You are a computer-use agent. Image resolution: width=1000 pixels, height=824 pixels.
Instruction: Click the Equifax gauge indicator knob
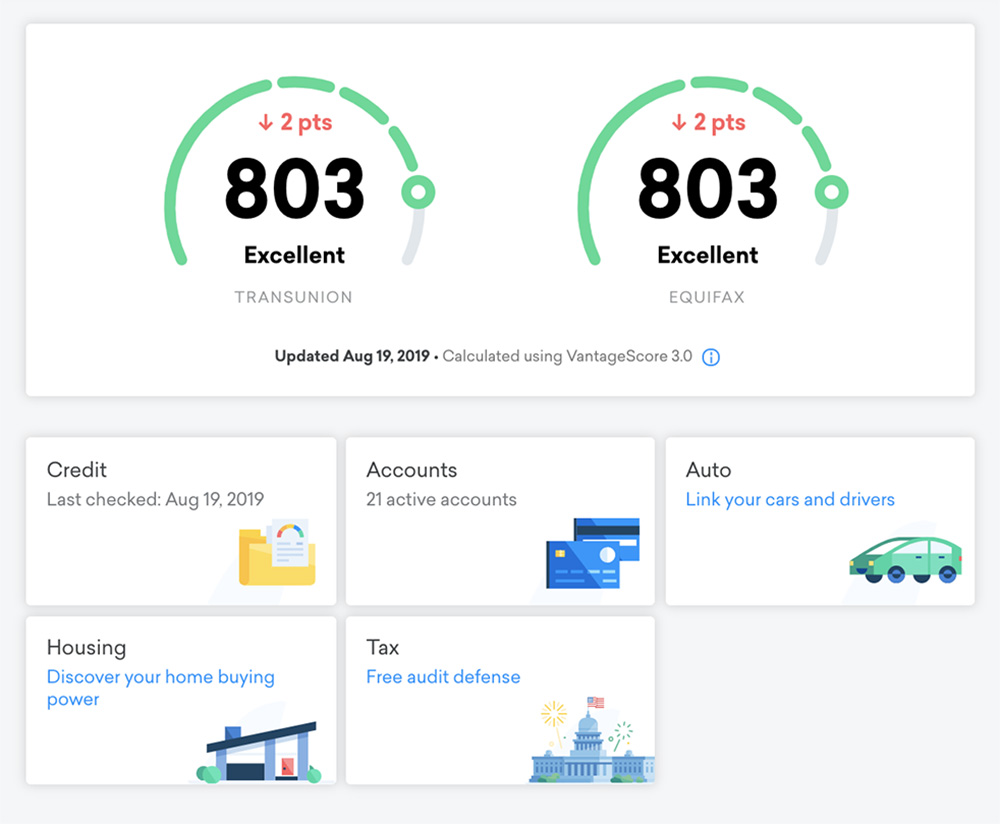tap(832, 191)
